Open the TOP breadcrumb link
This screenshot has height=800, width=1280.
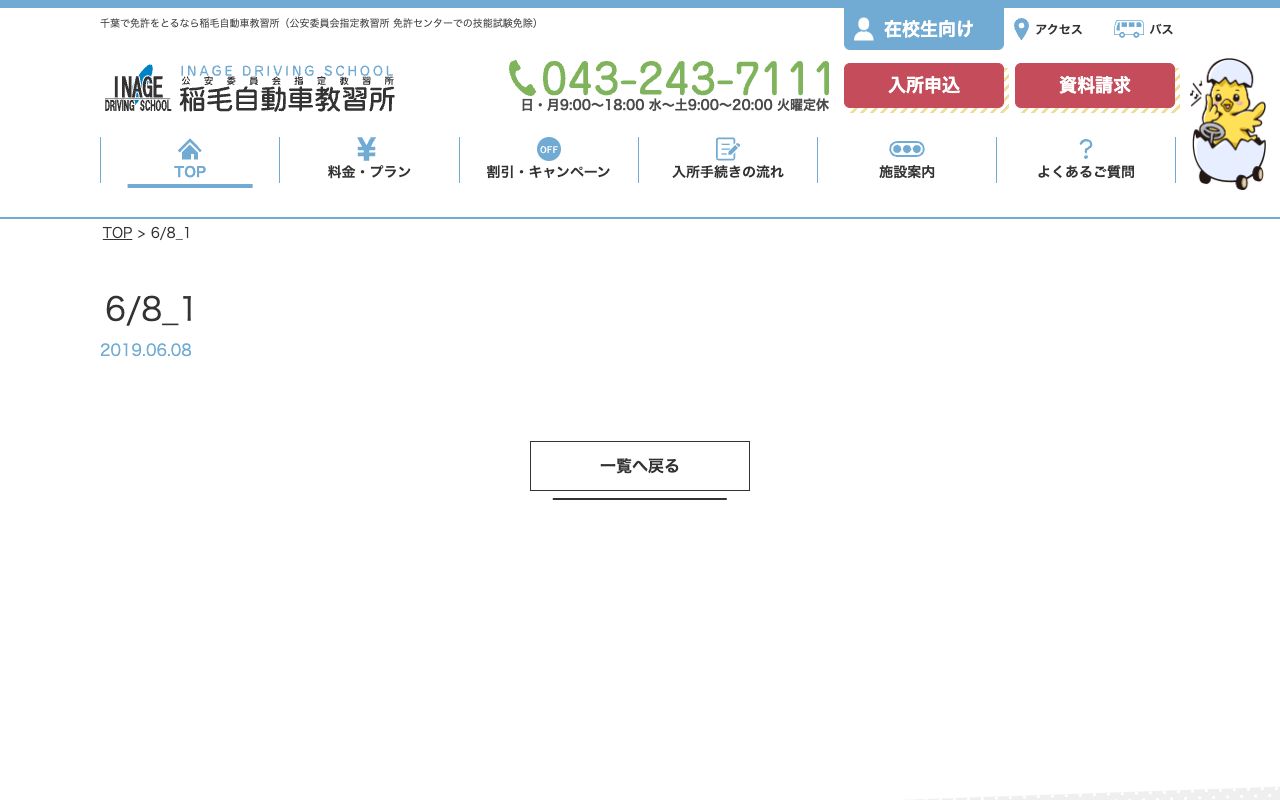[x=117, y=233]
